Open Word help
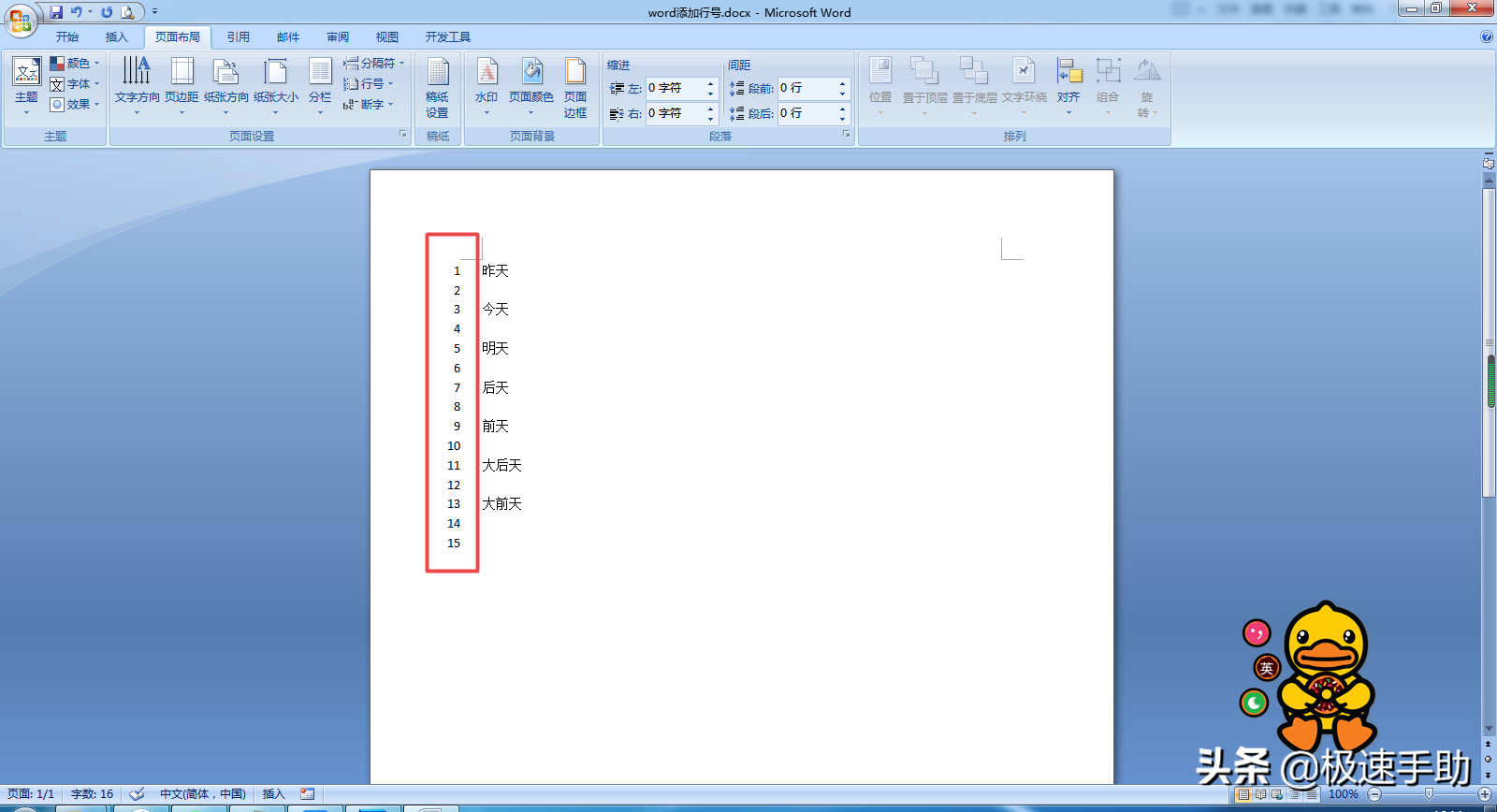Viewport: 1497px width, 812px height. tap(1487, 37)
